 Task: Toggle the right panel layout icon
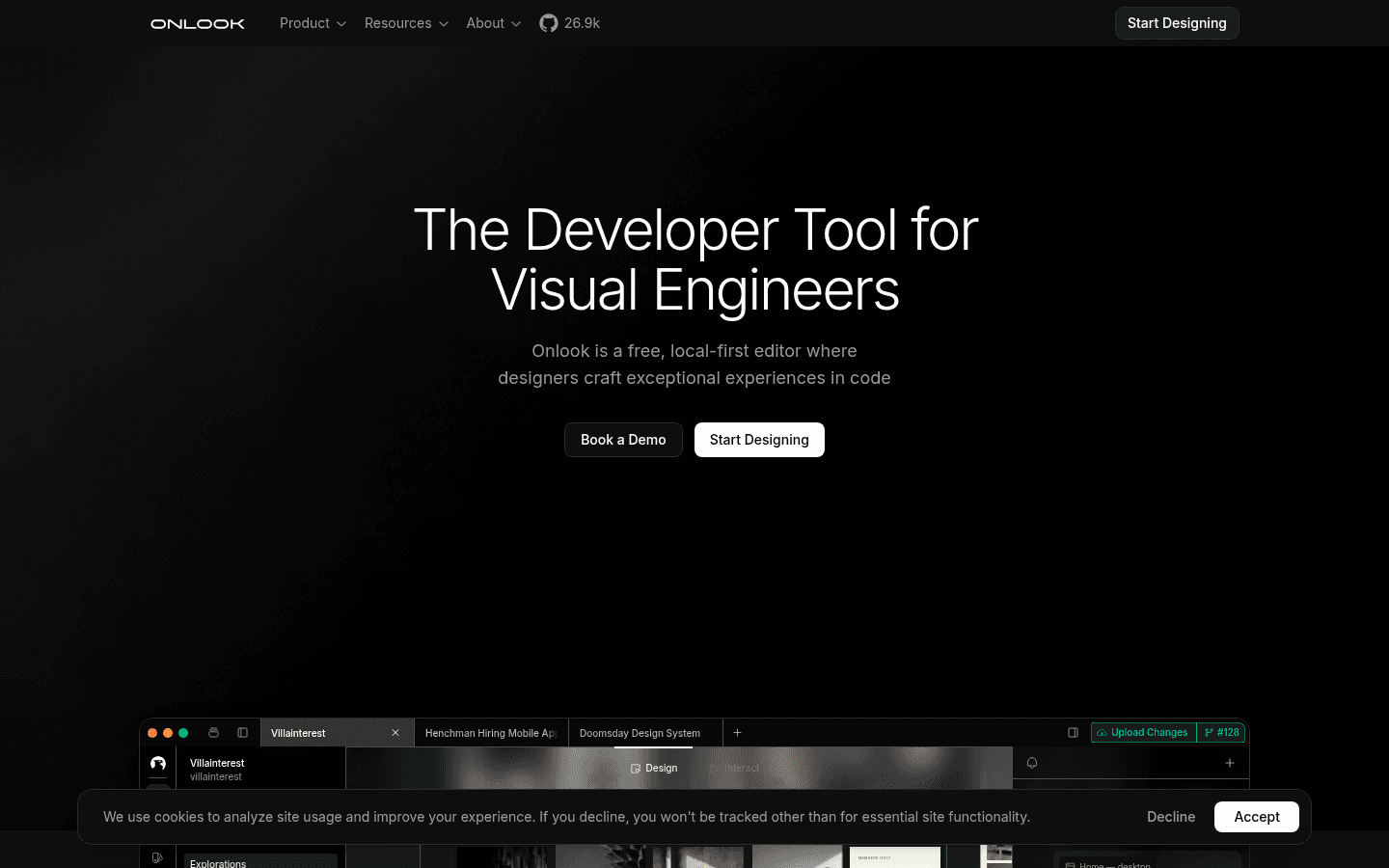1073,733
